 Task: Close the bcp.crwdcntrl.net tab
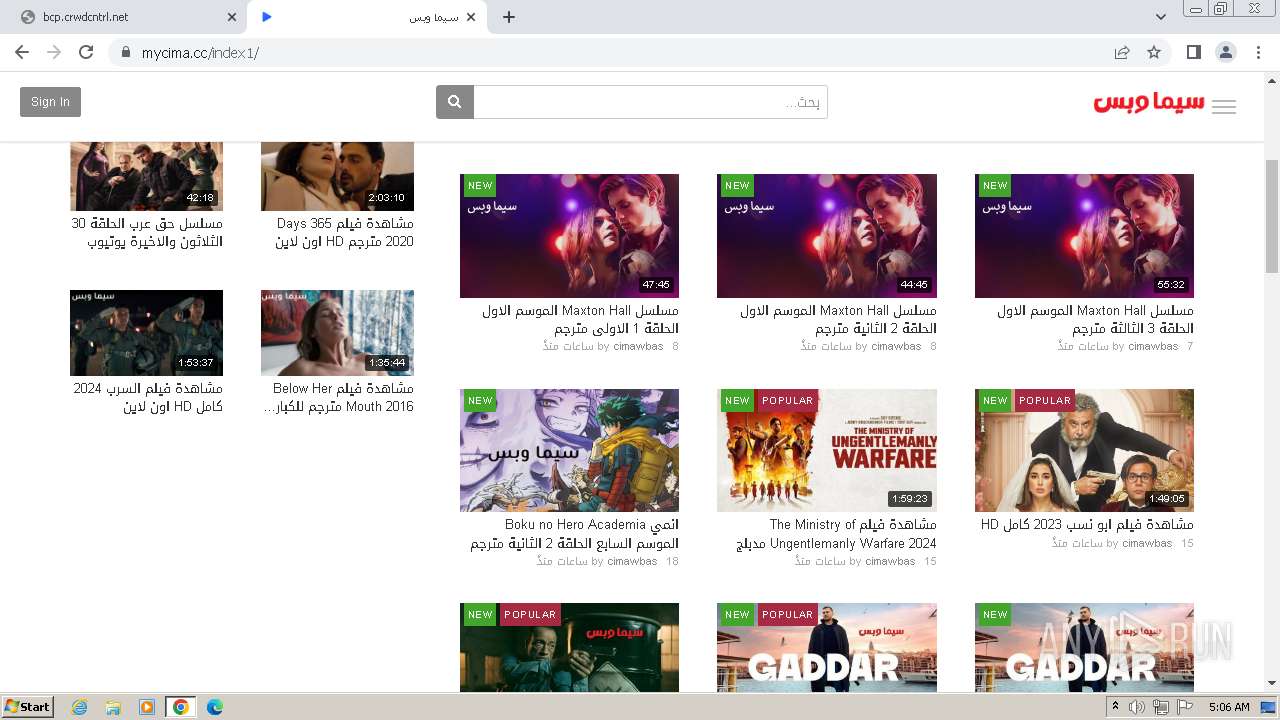(232, 17)
